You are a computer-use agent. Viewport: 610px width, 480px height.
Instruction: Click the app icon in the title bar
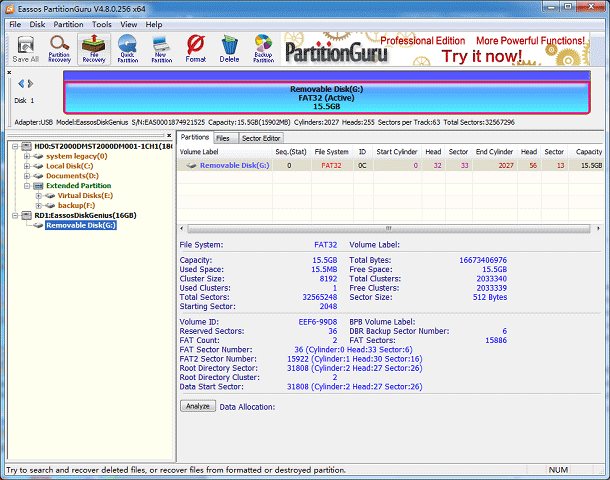[x=10, y=9]
